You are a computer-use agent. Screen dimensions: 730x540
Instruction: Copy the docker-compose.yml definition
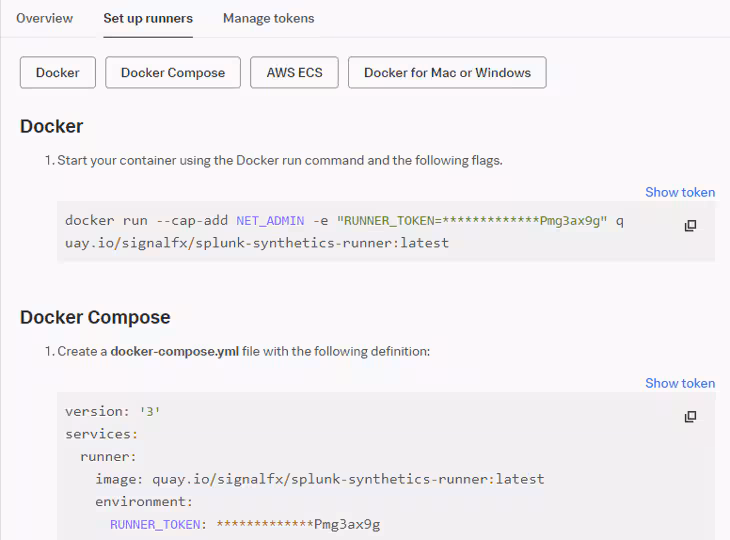[x=690, y=417]
